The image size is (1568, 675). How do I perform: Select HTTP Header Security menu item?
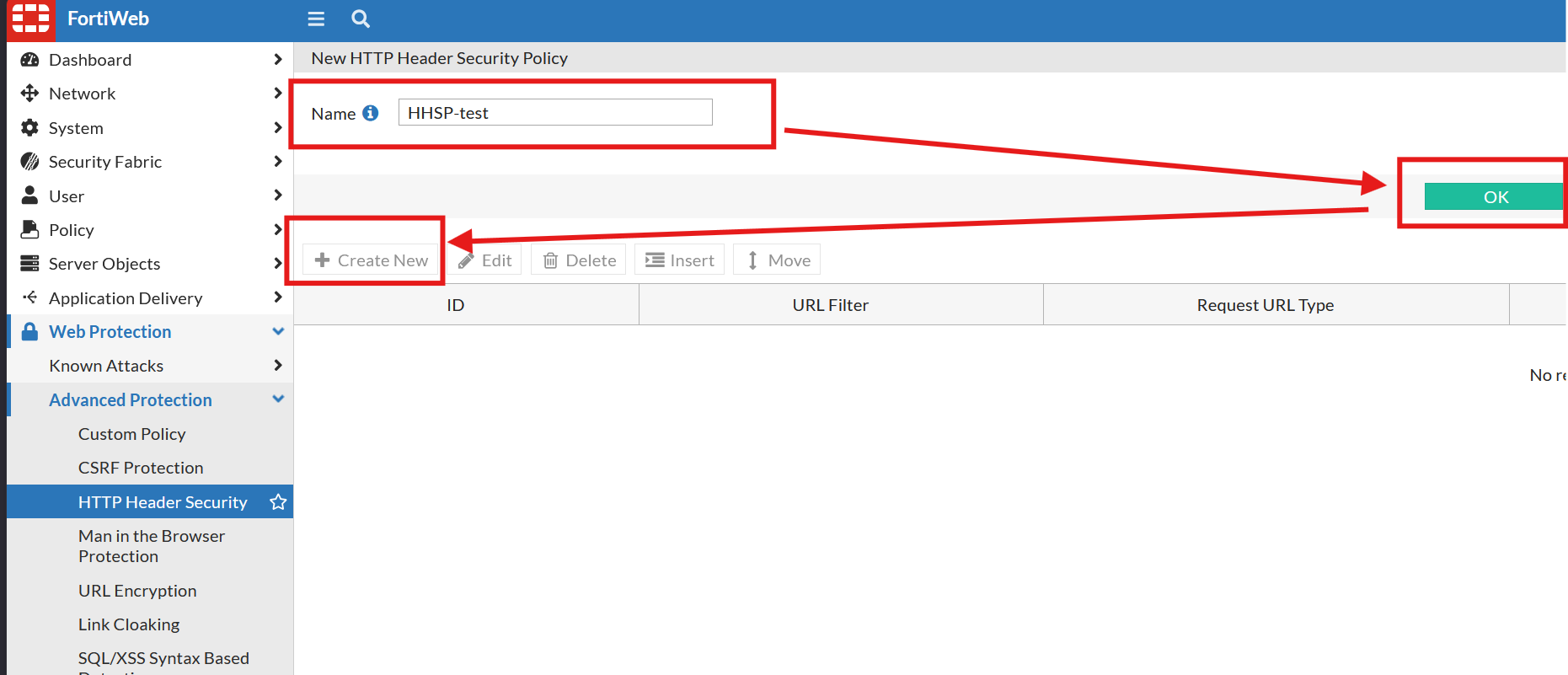pos(150,502)
